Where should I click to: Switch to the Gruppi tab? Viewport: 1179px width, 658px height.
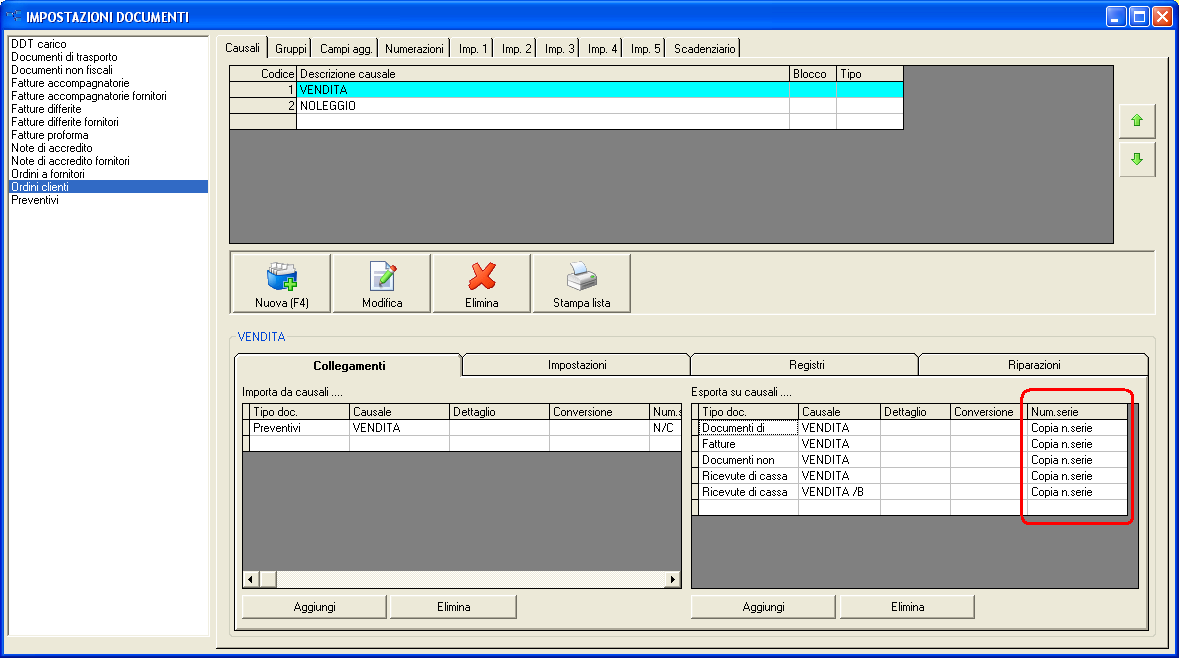click(x=291, y=49)
